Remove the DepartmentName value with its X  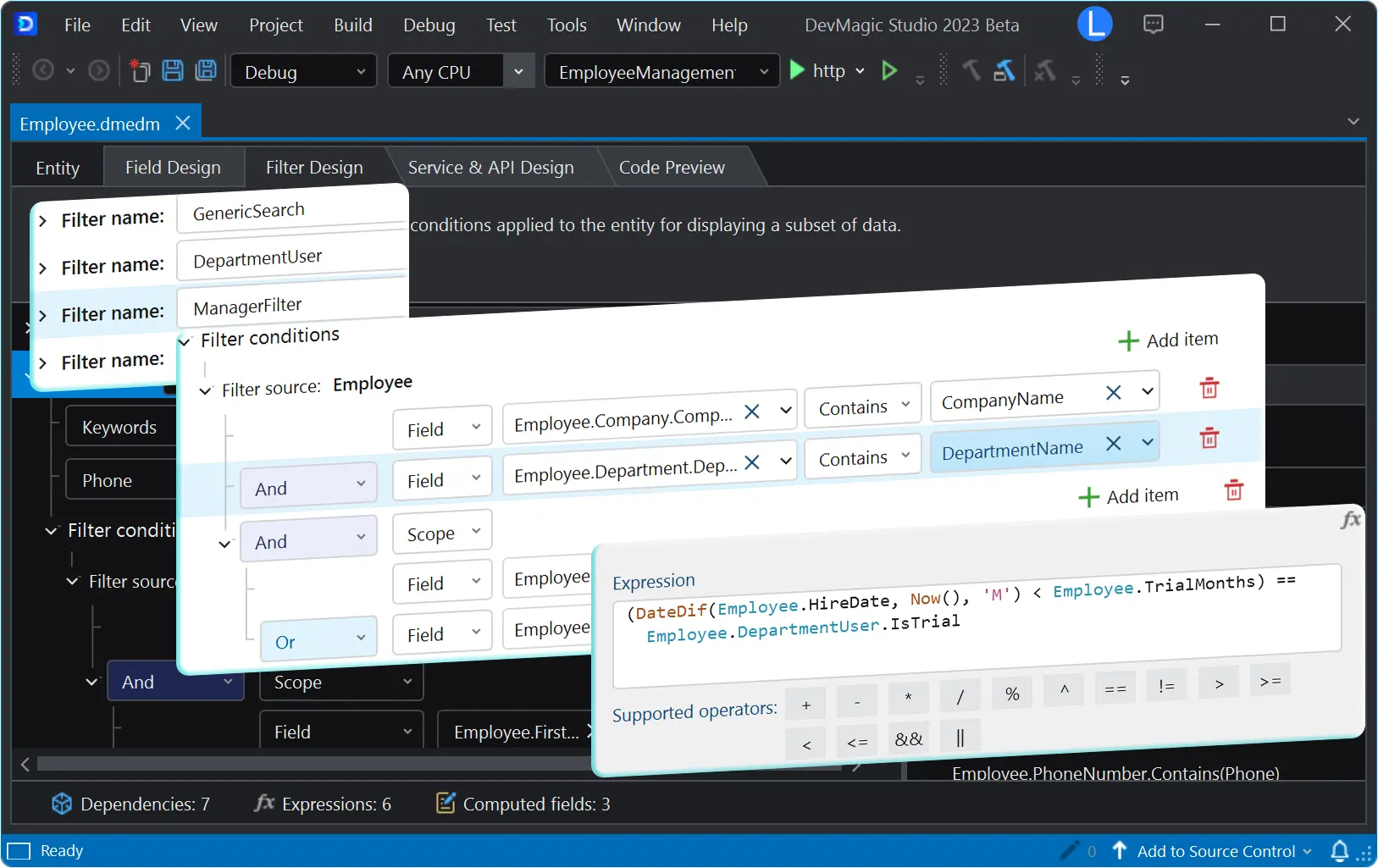tap(1114, 443)
